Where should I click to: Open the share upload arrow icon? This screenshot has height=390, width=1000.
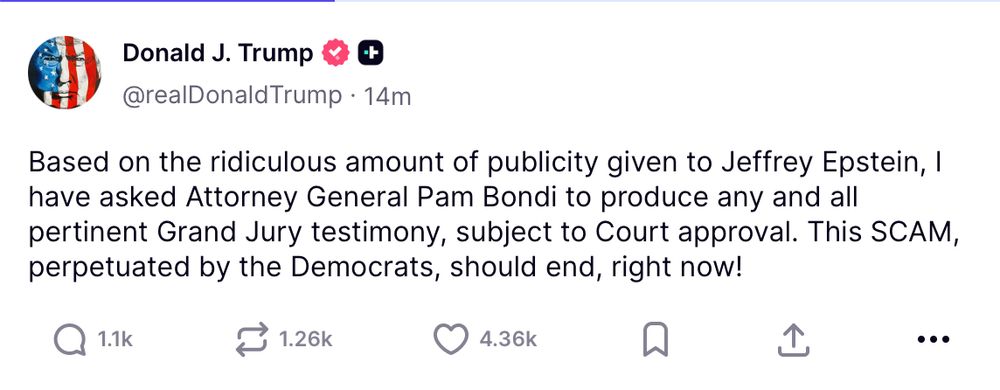pyautogui.click(x=794, y=340)
